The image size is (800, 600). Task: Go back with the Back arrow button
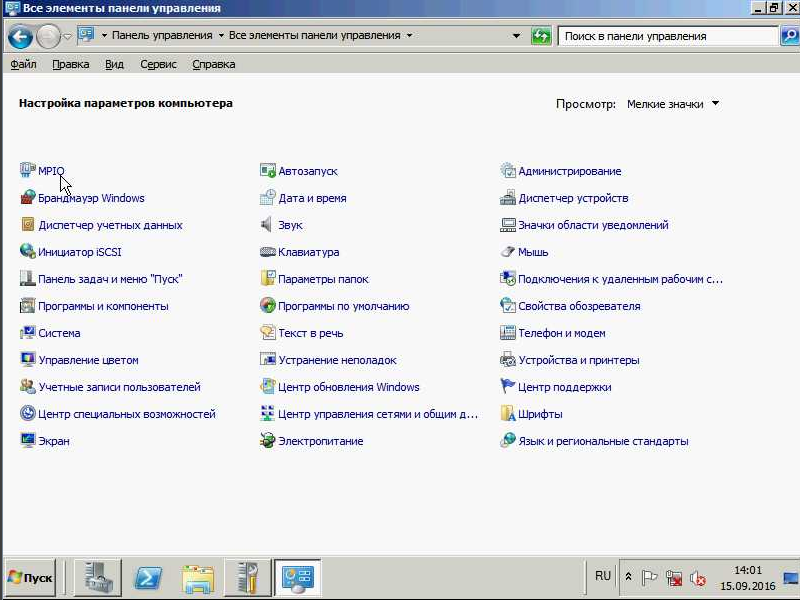pos(20,37)
